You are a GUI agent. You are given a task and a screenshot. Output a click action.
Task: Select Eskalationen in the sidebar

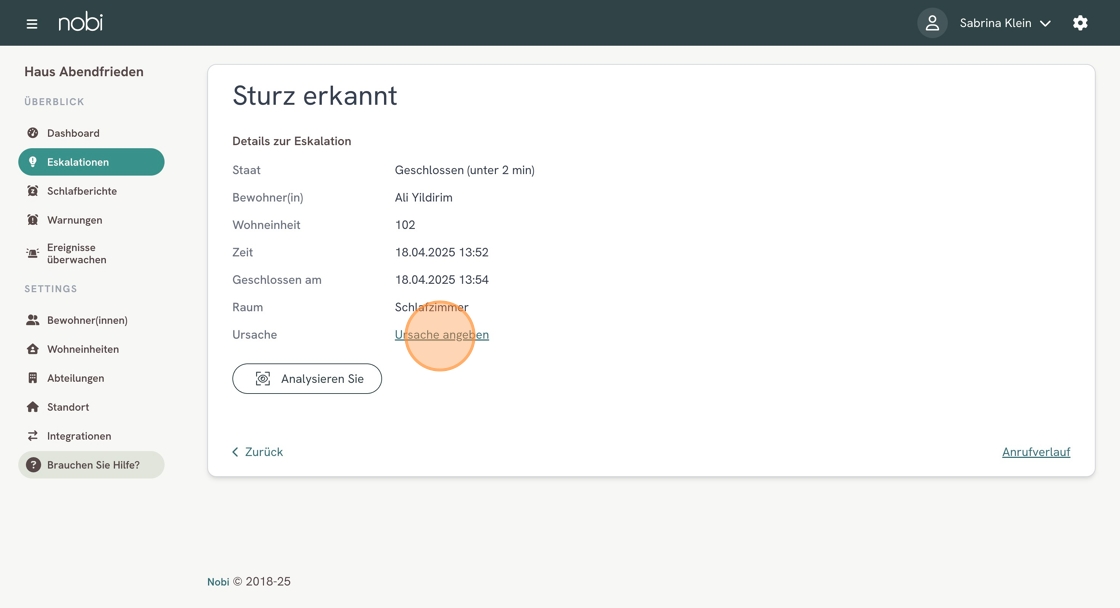(91, 162)
